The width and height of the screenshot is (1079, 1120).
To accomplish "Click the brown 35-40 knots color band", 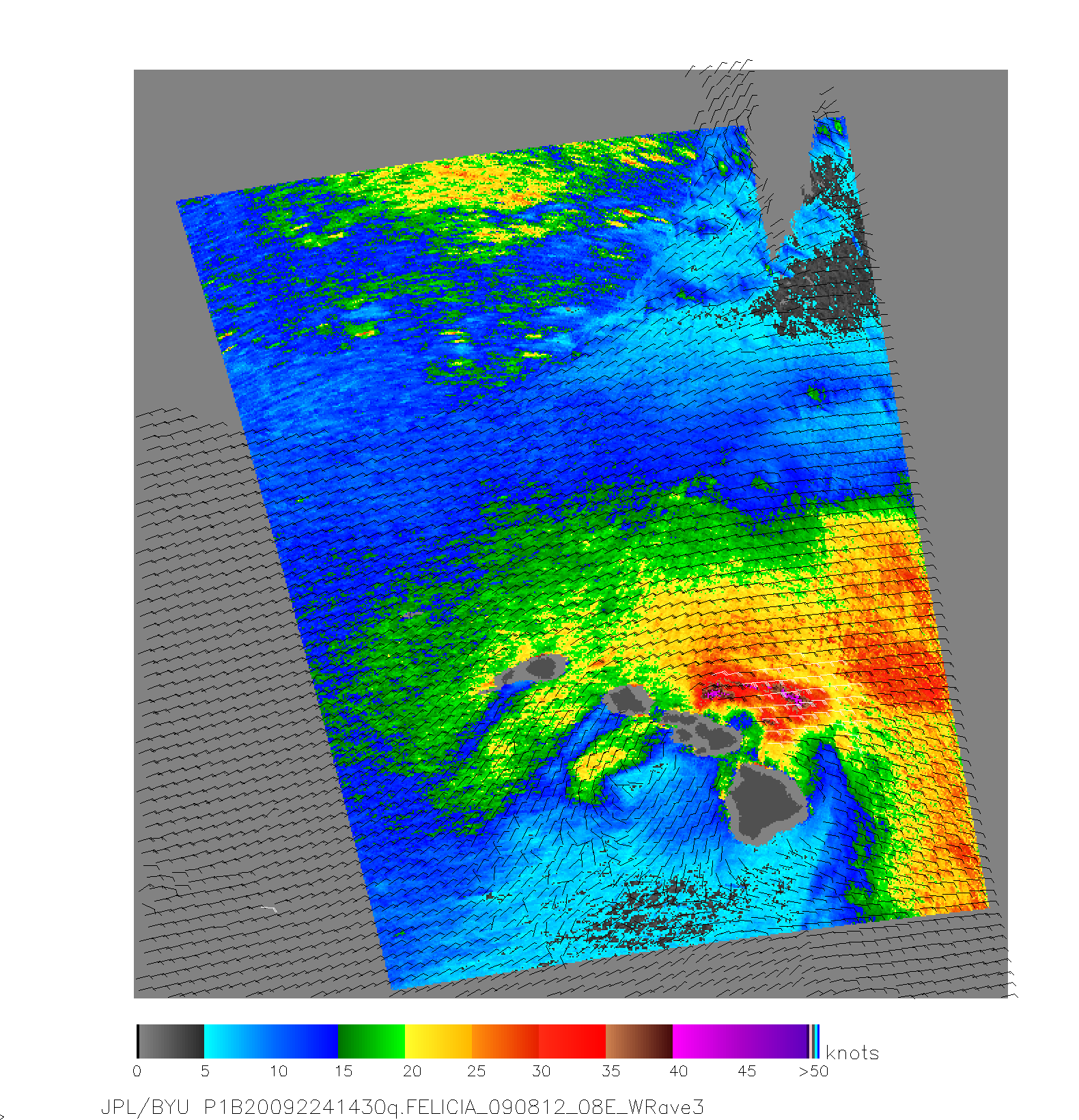I will (639, 1041).
